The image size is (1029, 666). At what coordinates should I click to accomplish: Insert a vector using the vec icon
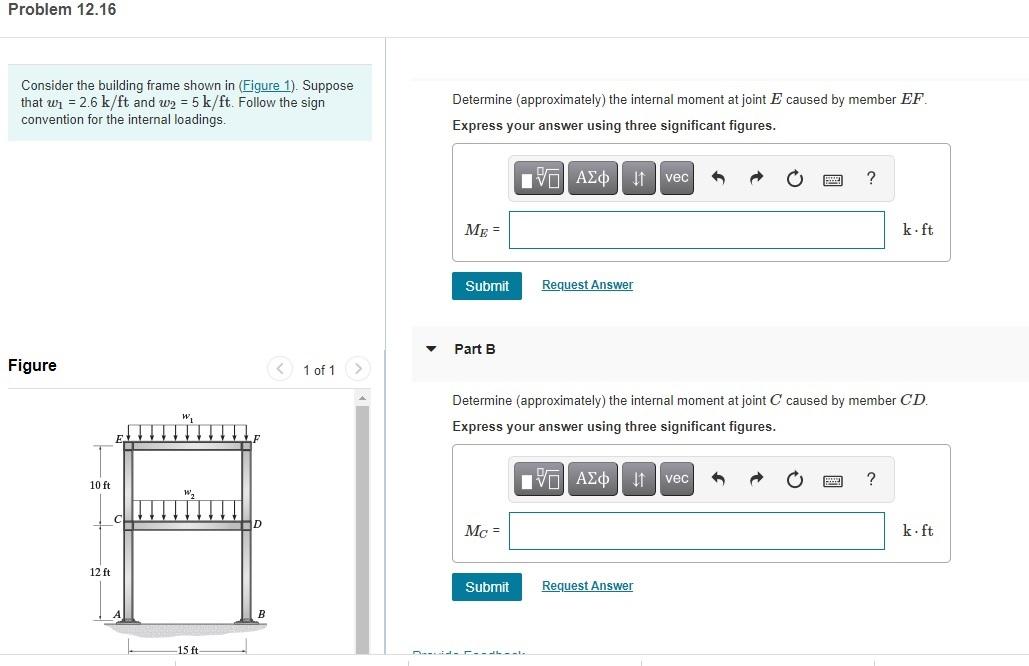point(676,177)
